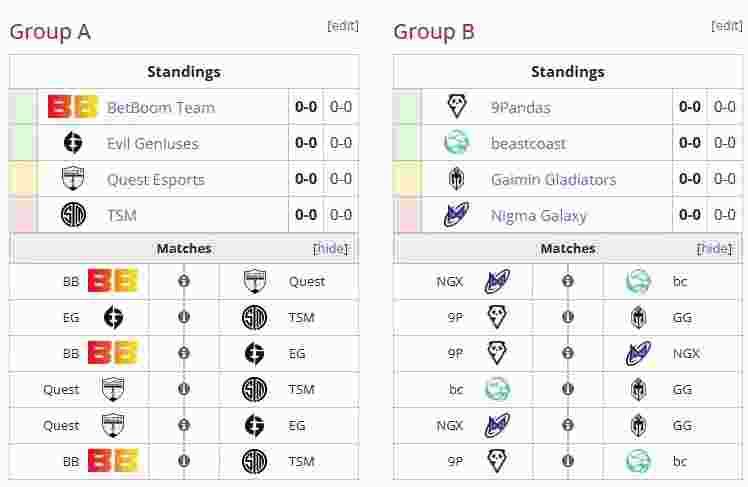Open match info for BB vs Quest
The width and height of the screenshot is (748, 487).
[184, 281]
